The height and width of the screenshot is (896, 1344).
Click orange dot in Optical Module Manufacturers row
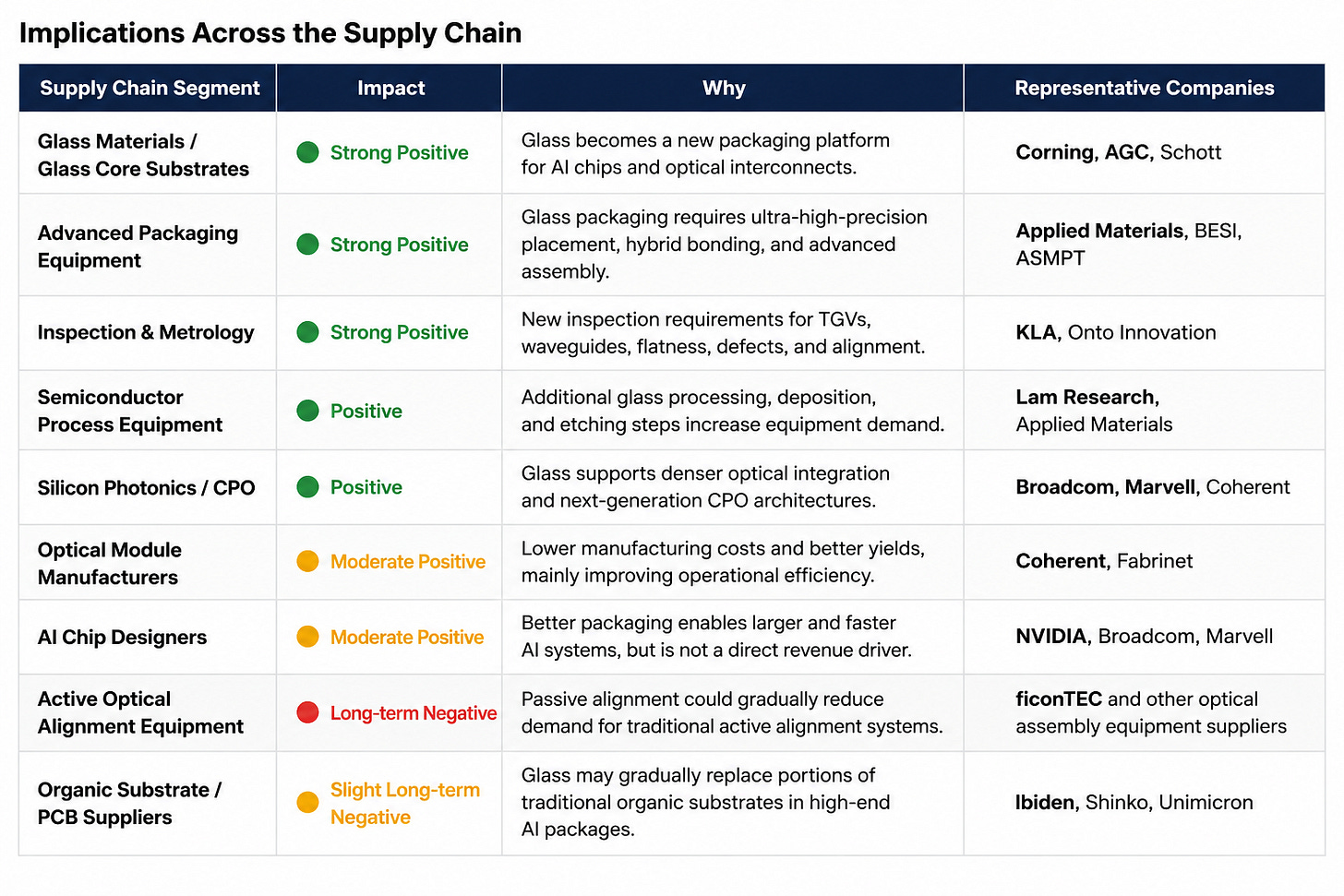(308, 561)
